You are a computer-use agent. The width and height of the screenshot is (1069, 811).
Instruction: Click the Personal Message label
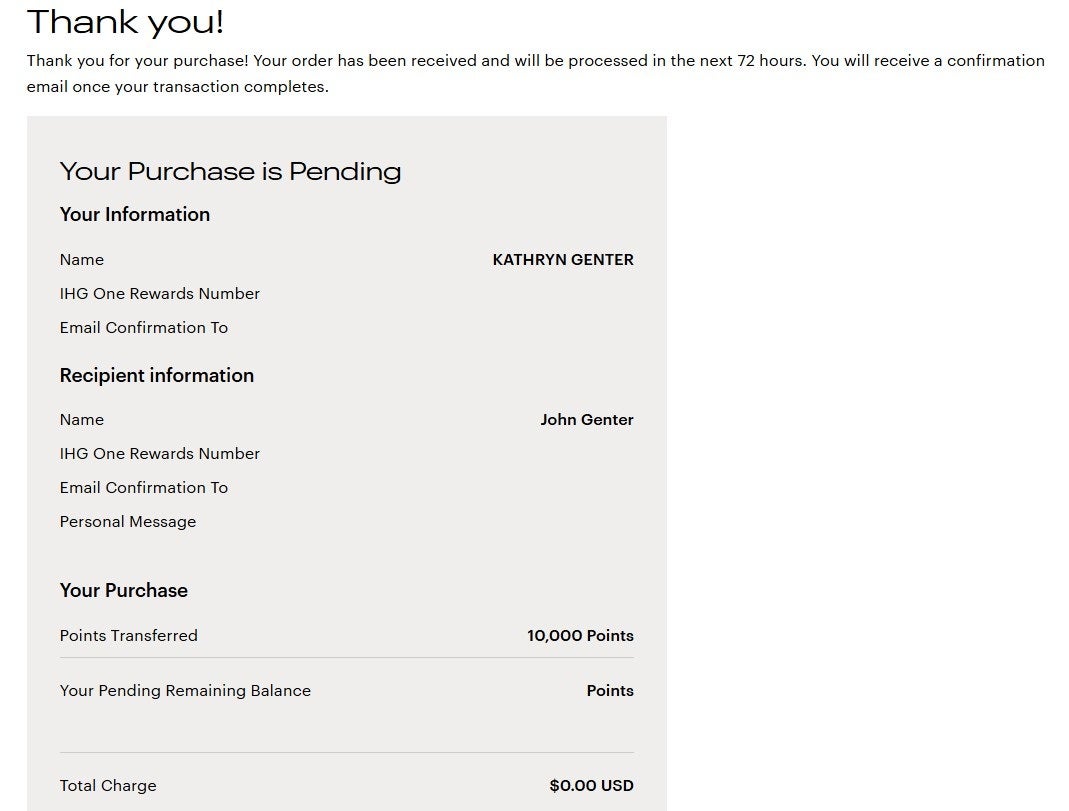tap(128, 522)
